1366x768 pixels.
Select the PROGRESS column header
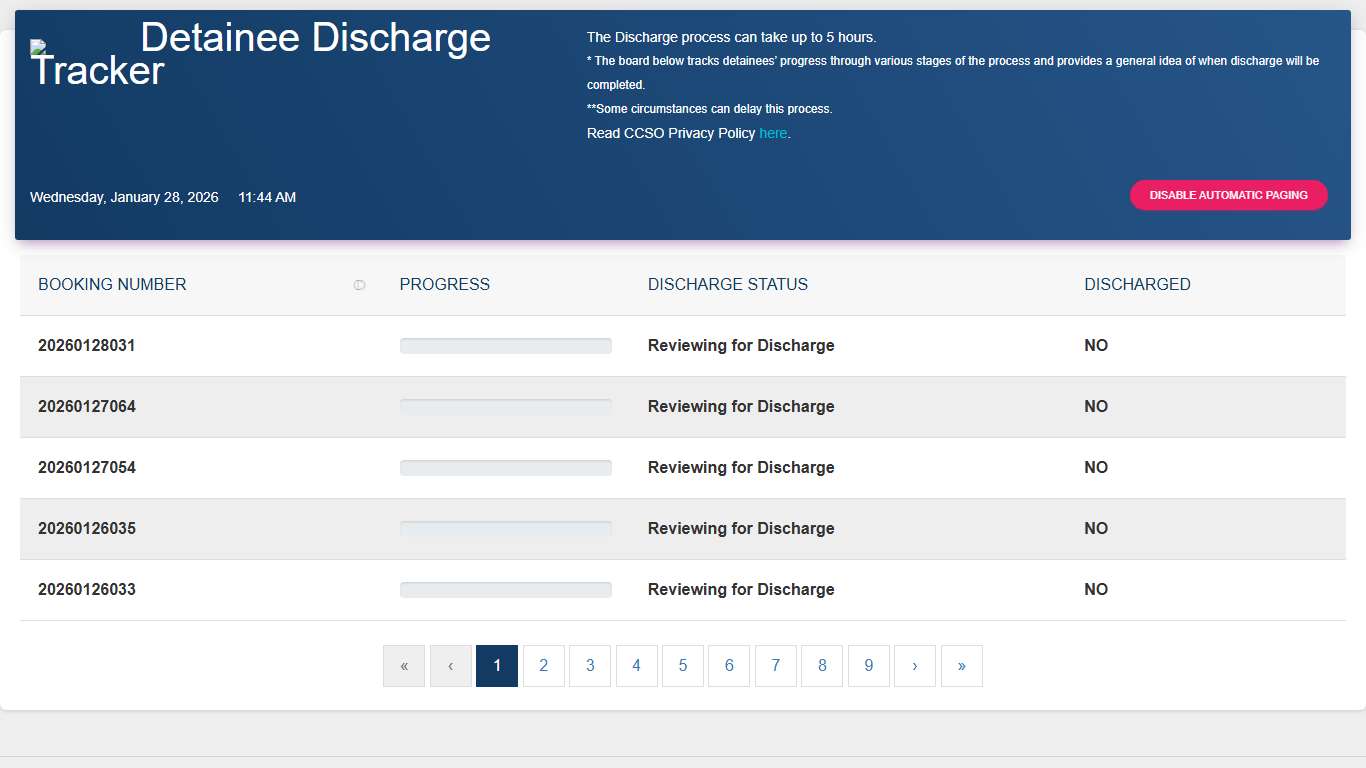[x=444, y=284]
